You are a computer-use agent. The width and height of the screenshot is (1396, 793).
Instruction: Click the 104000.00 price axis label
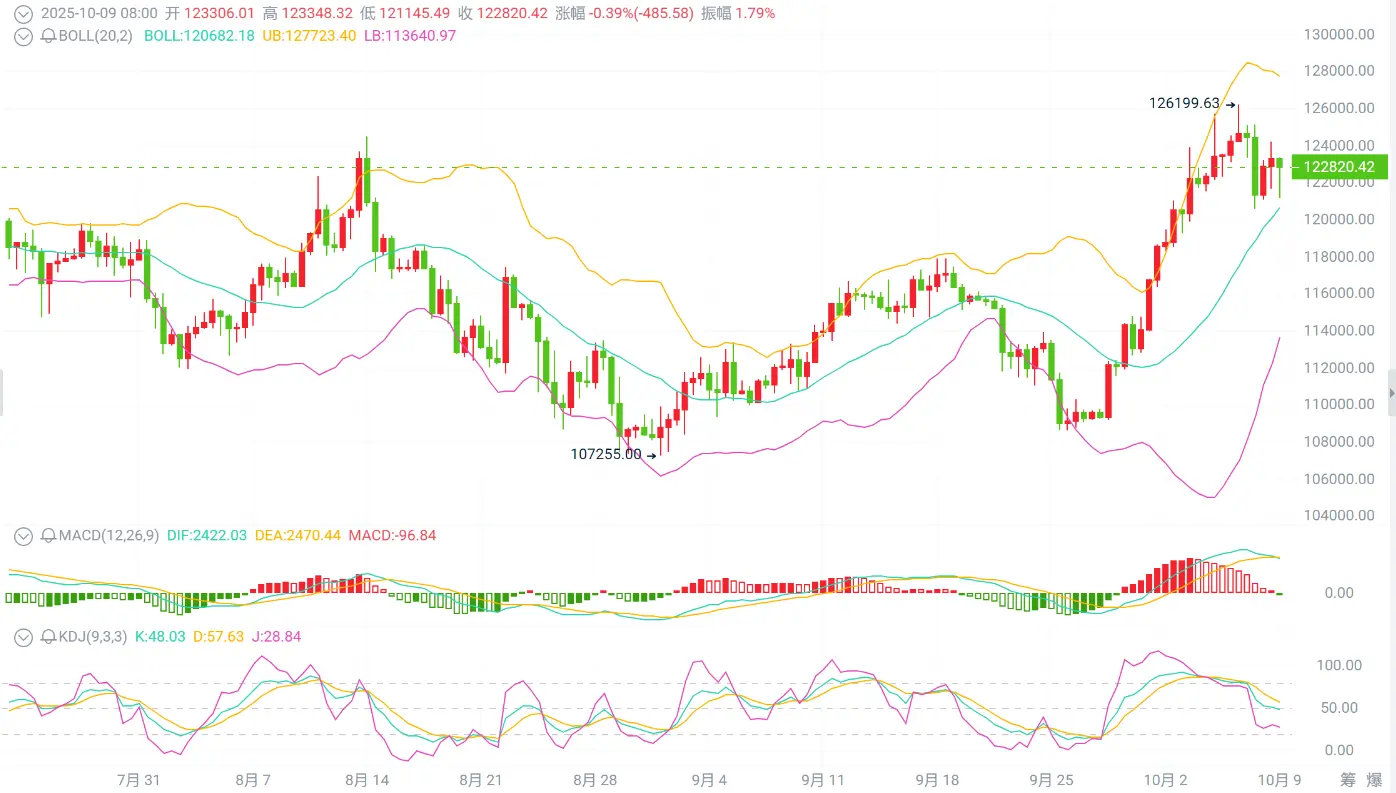1339,515
